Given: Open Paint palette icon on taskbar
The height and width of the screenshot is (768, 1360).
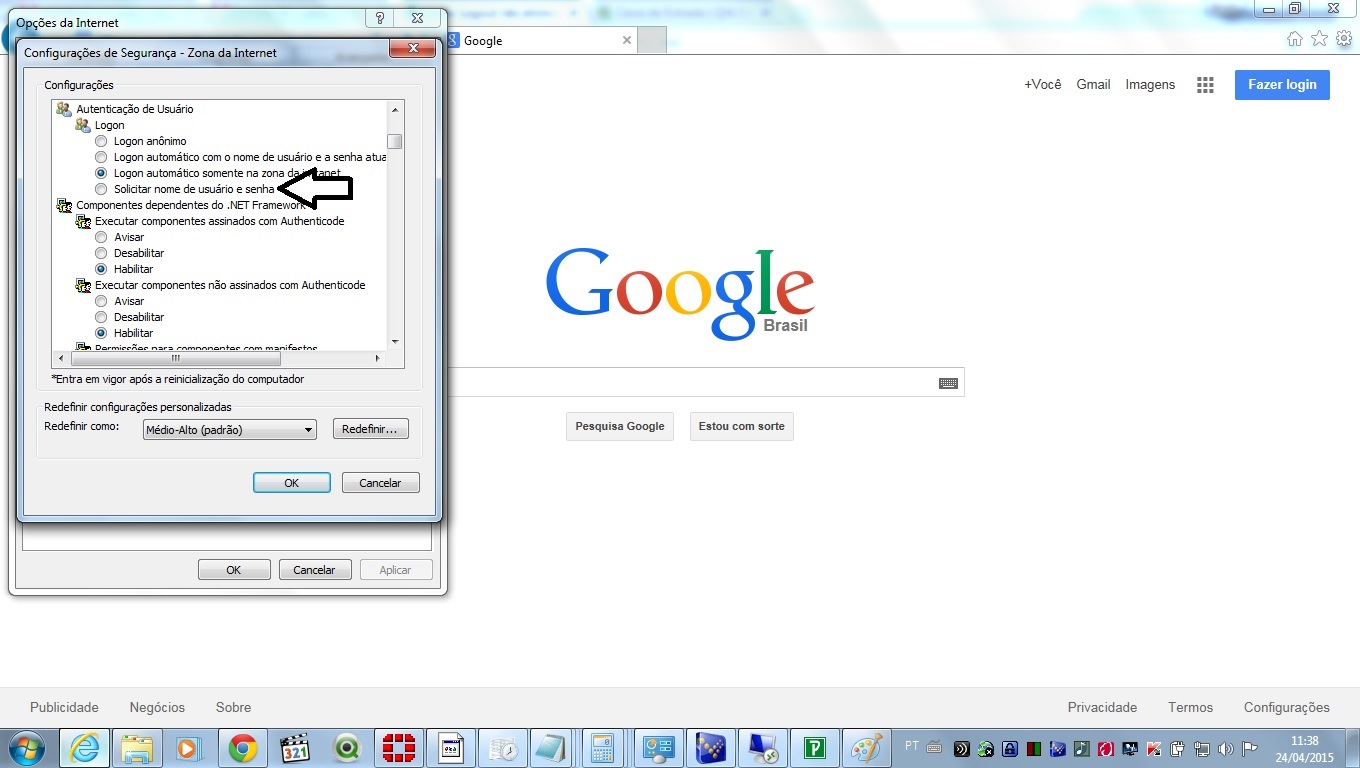Looking at the screenshot, I should [866, 748].
